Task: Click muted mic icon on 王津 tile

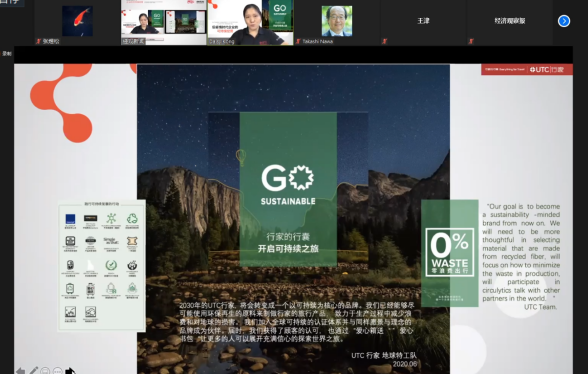Action: click(384, 41)
